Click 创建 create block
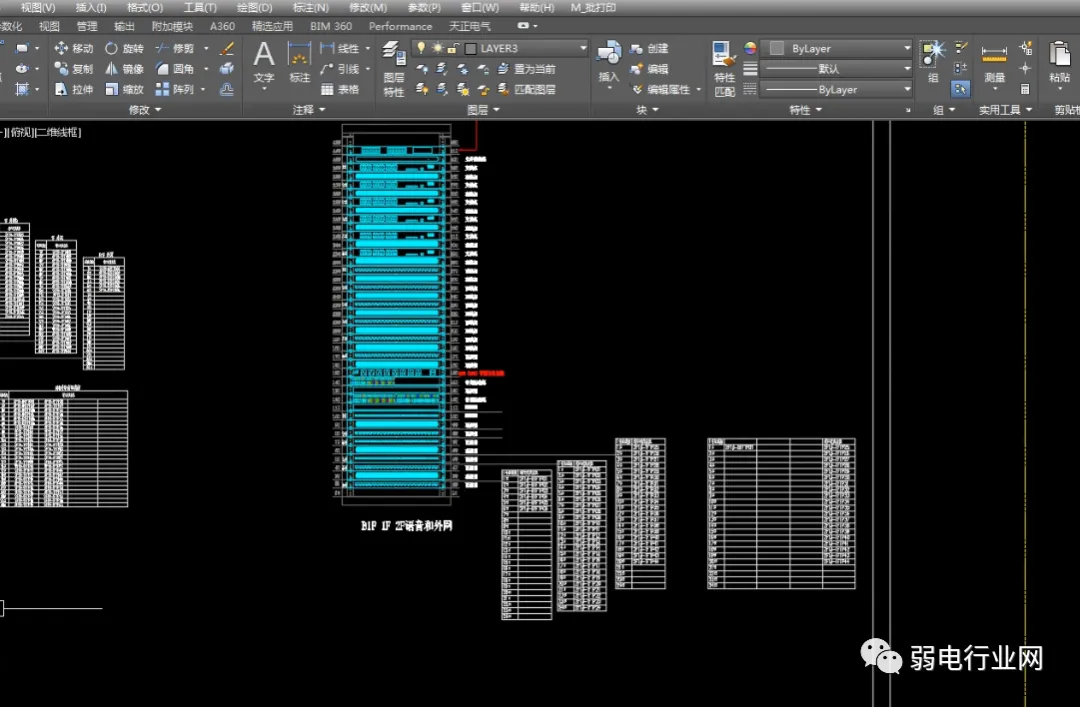The height and width of the screenshot is (707, 1080). [649, 48]
